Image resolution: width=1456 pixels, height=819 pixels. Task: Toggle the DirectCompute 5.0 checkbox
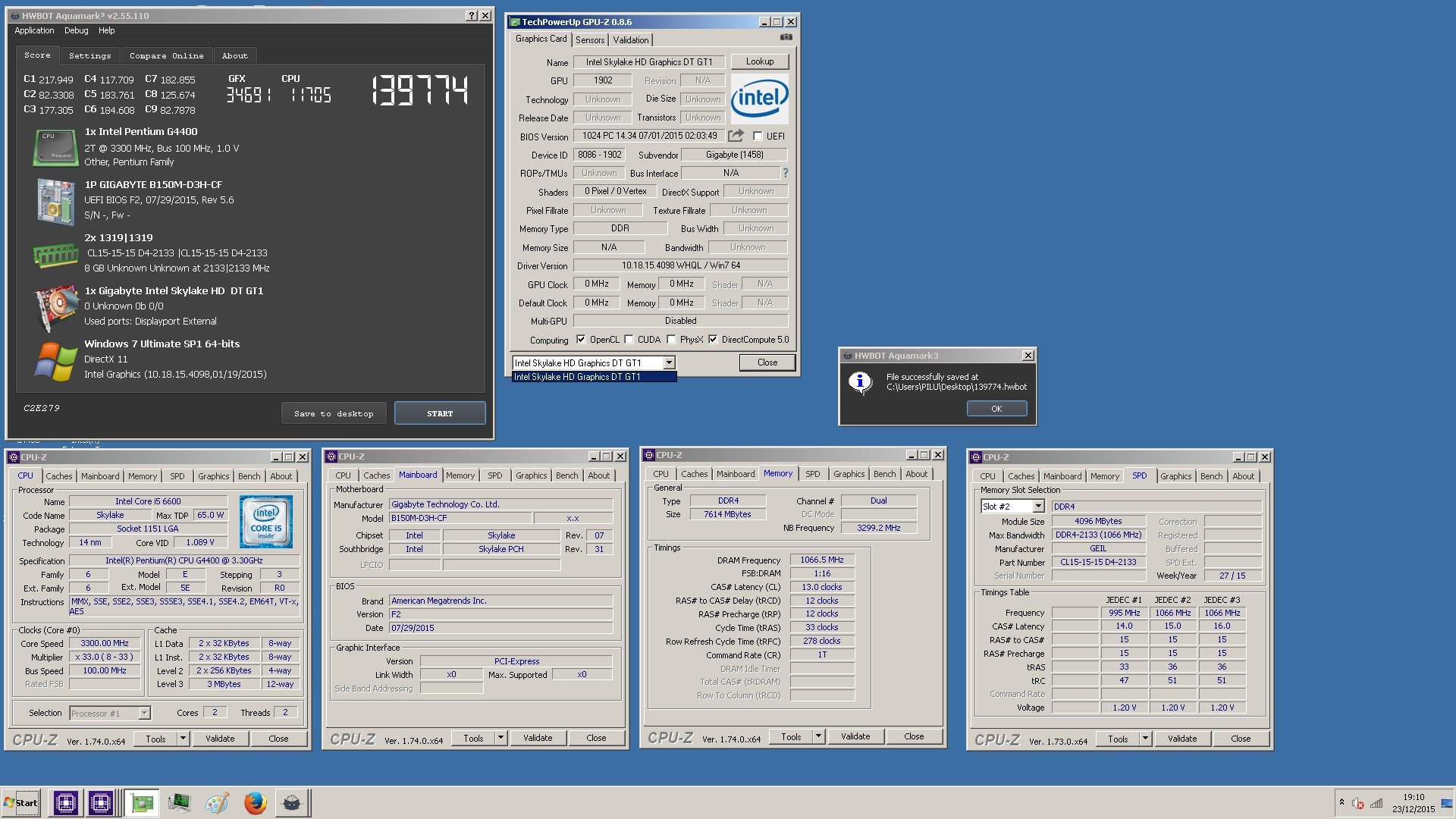click(x=713, y=340)
